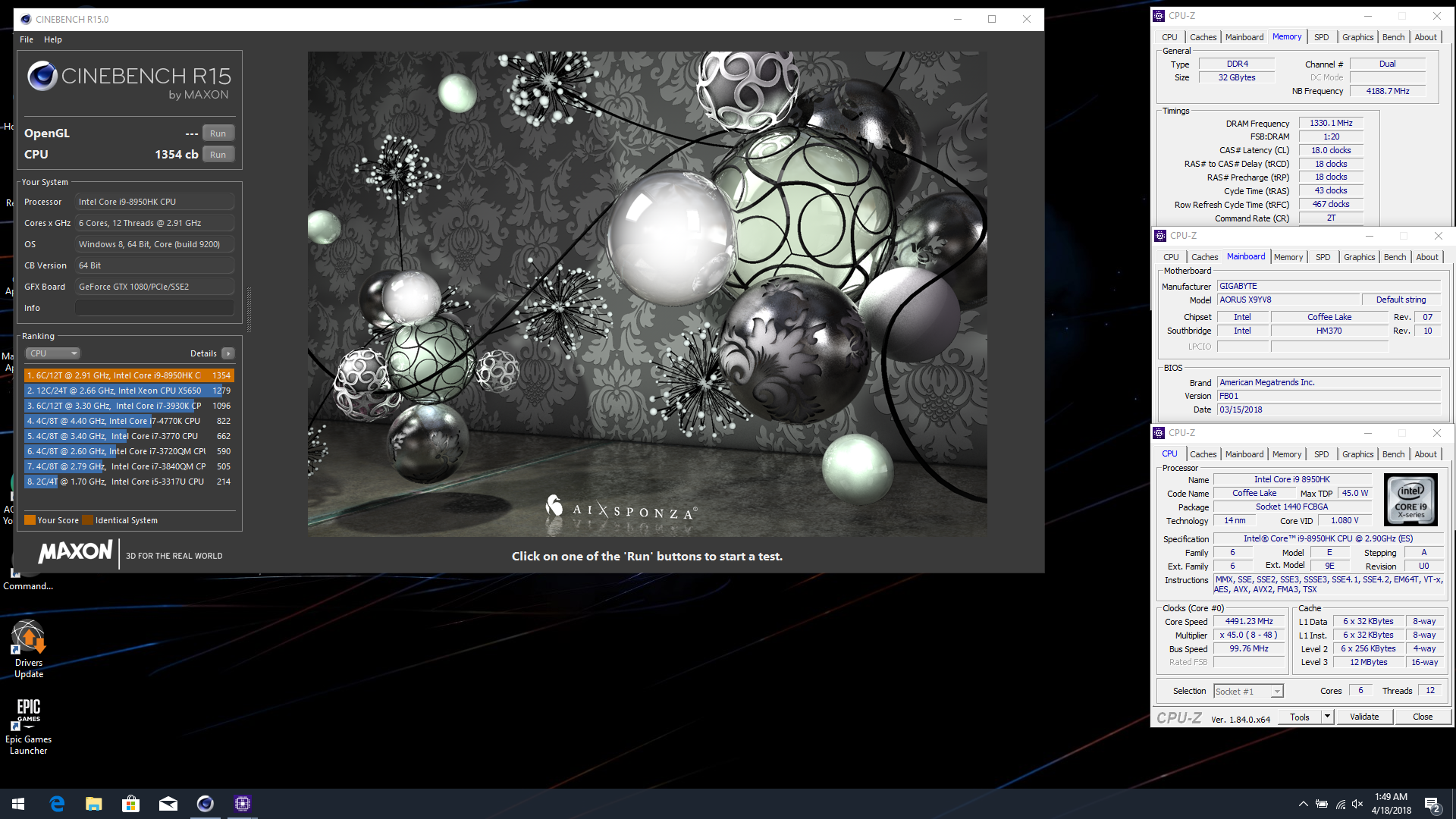
Task: Click the battery power tray icon
Action: [x=1322, y=804]
